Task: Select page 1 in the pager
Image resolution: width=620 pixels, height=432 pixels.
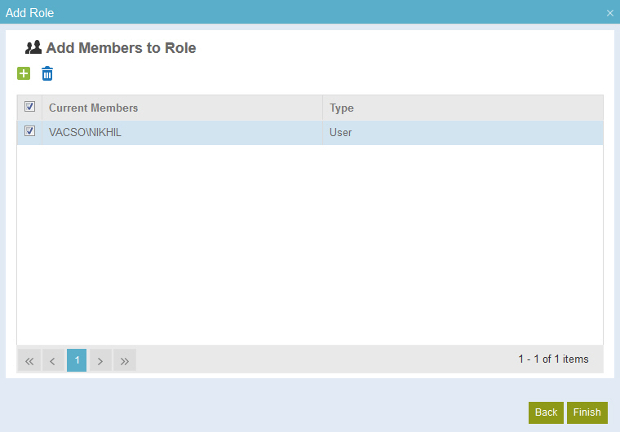Action: [x=77, y=360]
